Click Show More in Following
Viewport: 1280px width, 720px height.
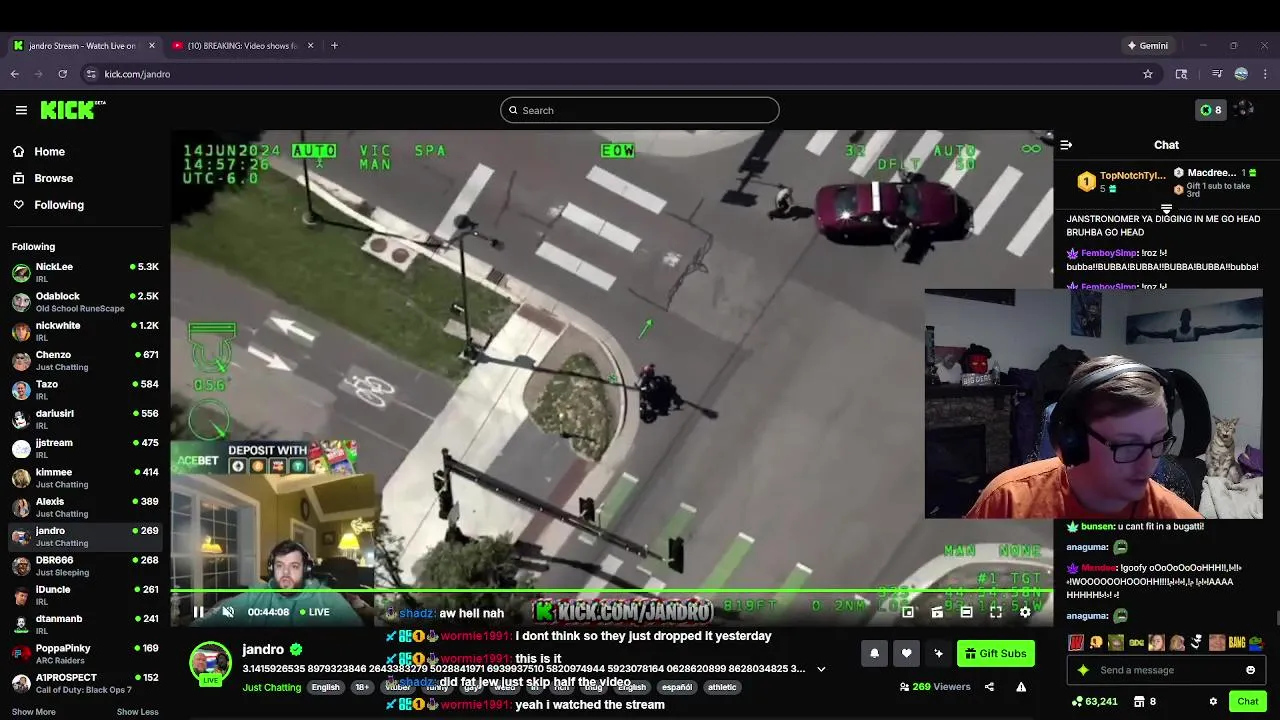tap(33, 712)
